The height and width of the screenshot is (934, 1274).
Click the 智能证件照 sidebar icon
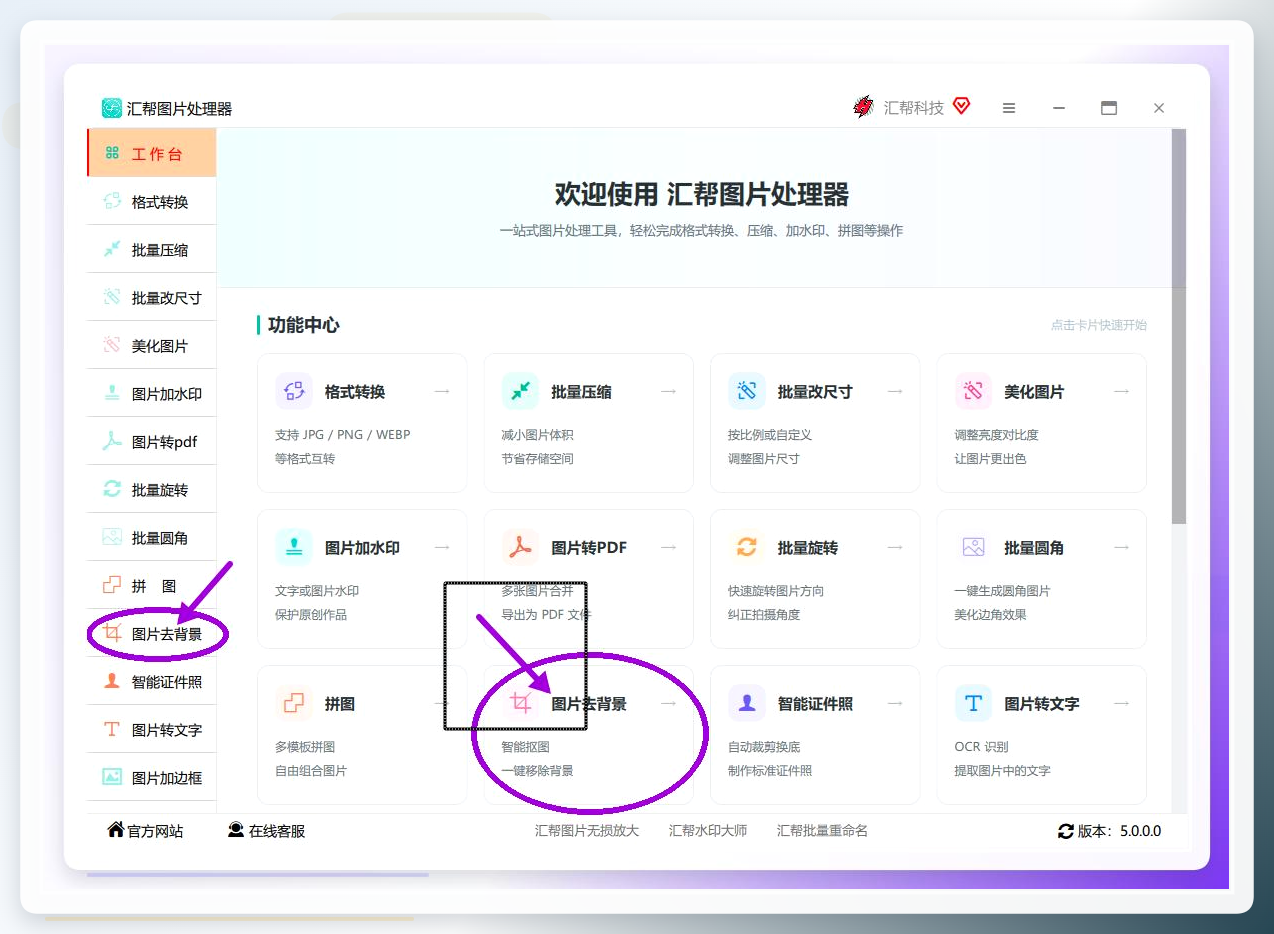[112, 681]
